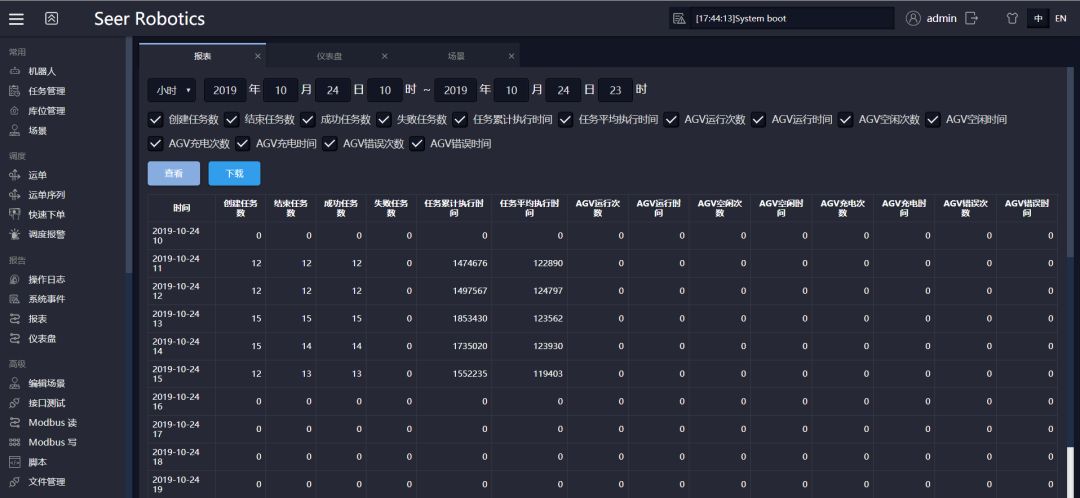This screenshot has width=1080, height=498.
Task: Uncheck the 创建任务数 checkbox
Action: (x=155, y=119)
